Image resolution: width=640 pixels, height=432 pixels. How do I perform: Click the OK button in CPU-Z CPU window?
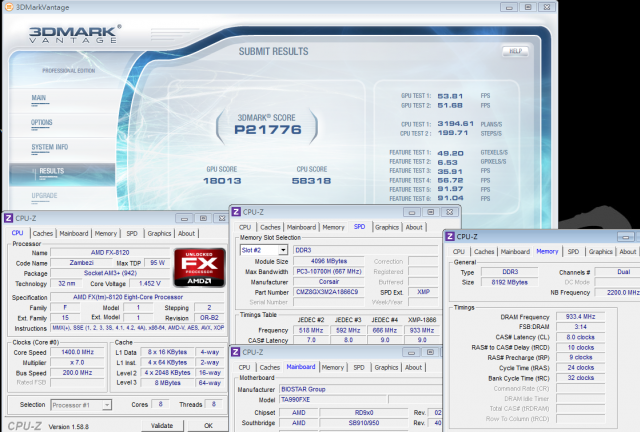coord(208,425)
